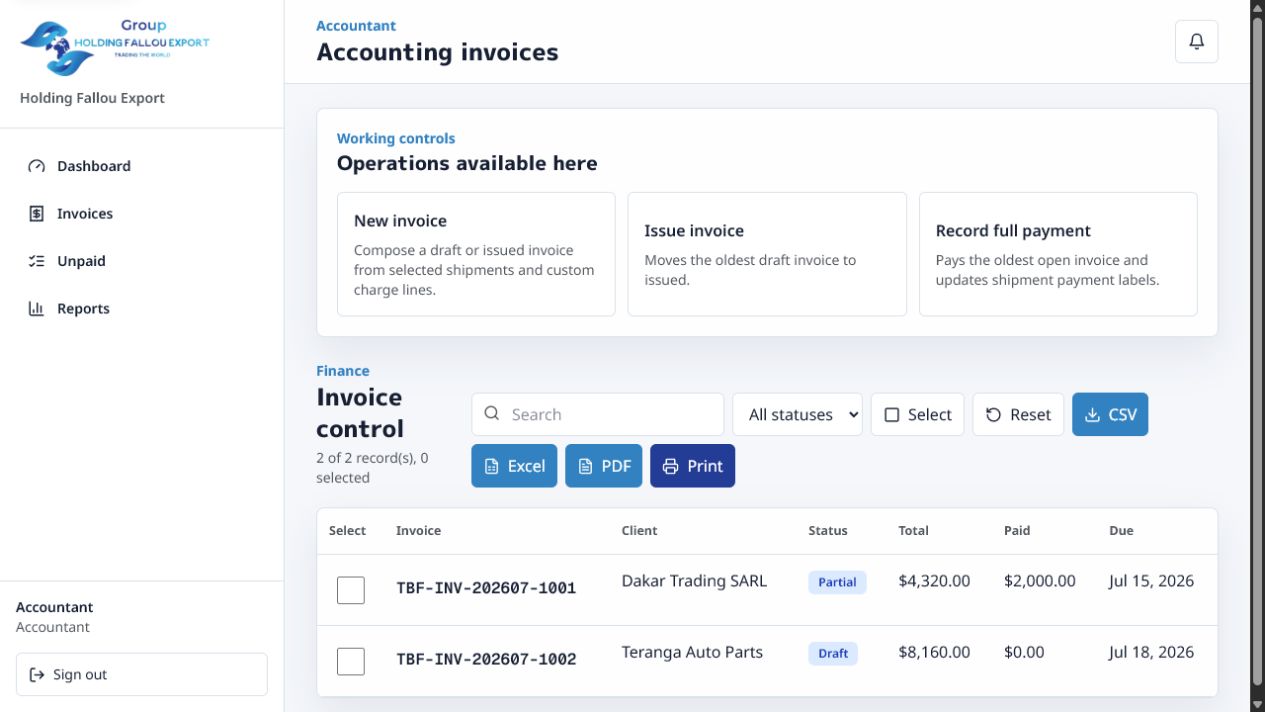Click the Partial status badge

coord(837,582)
